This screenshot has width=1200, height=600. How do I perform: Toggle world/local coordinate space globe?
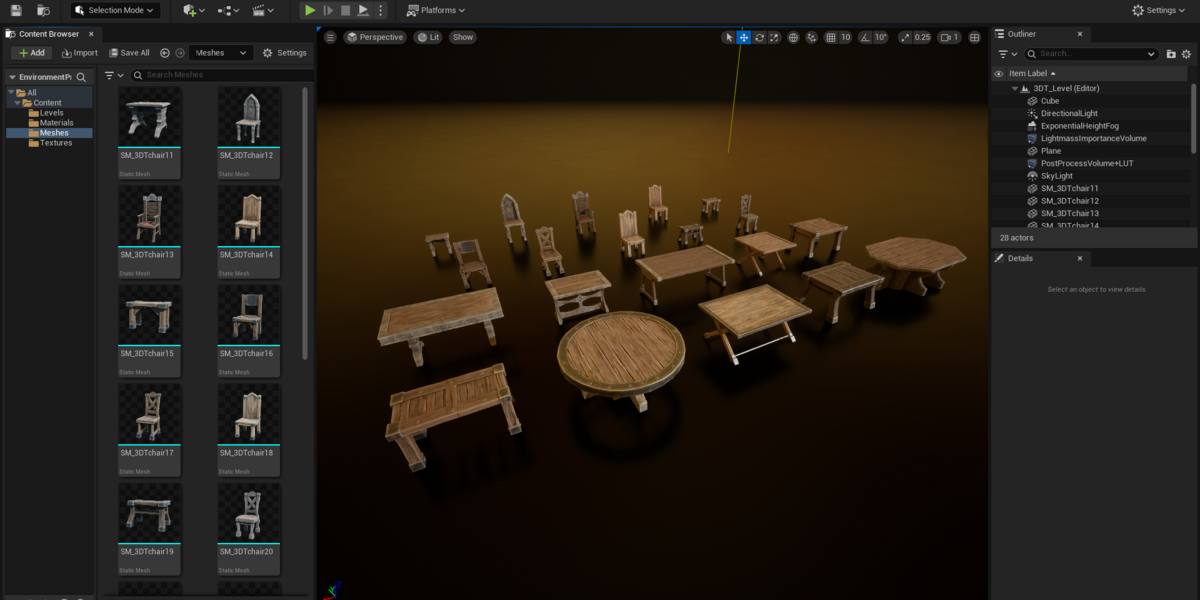793,37
